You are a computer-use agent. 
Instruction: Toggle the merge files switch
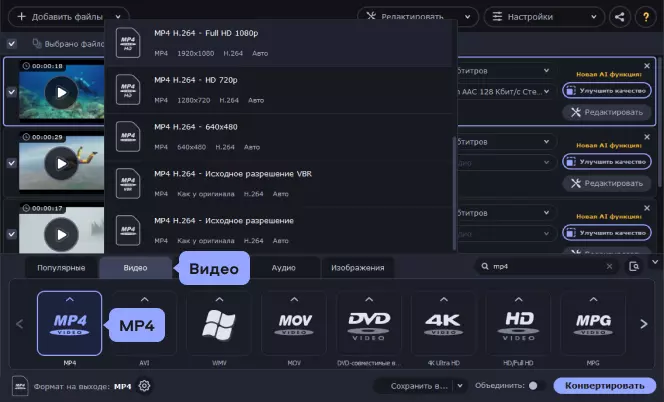(536, 385)
